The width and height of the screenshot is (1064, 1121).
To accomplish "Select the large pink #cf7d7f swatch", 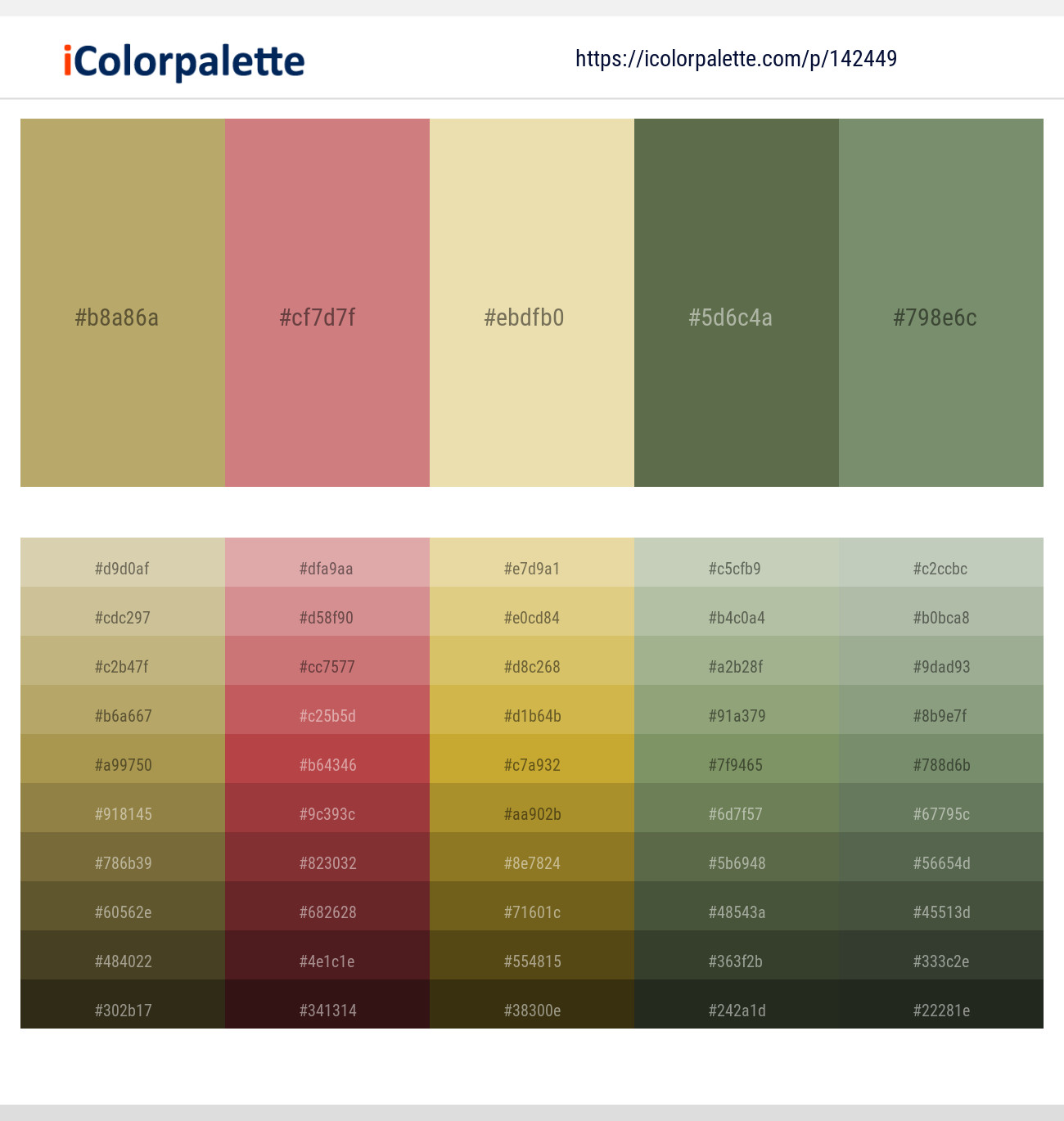I will [x=327, y=303].
